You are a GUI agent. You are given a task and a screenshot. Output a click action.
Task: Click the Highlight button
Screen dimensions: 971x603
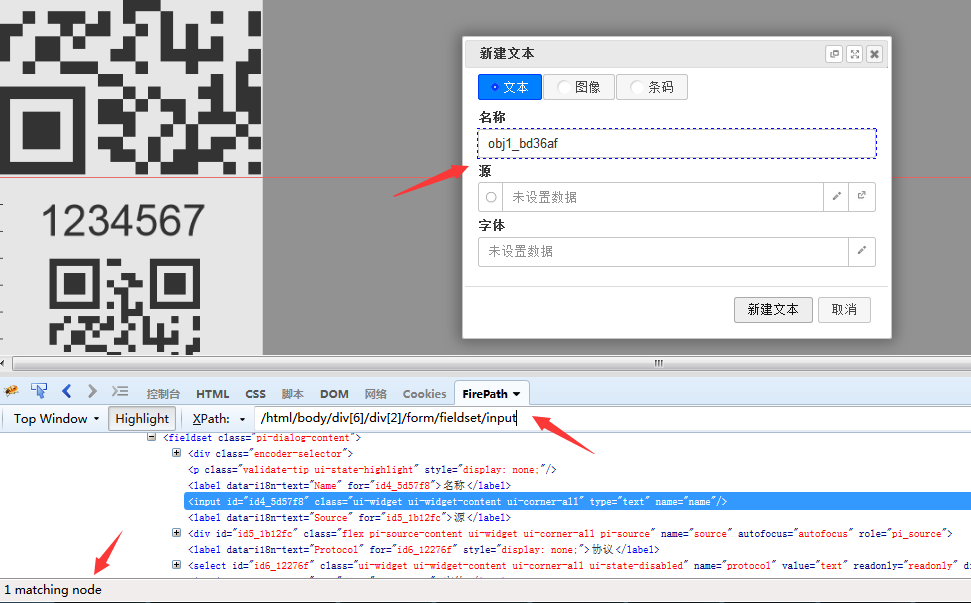click(x=142, y=419)
